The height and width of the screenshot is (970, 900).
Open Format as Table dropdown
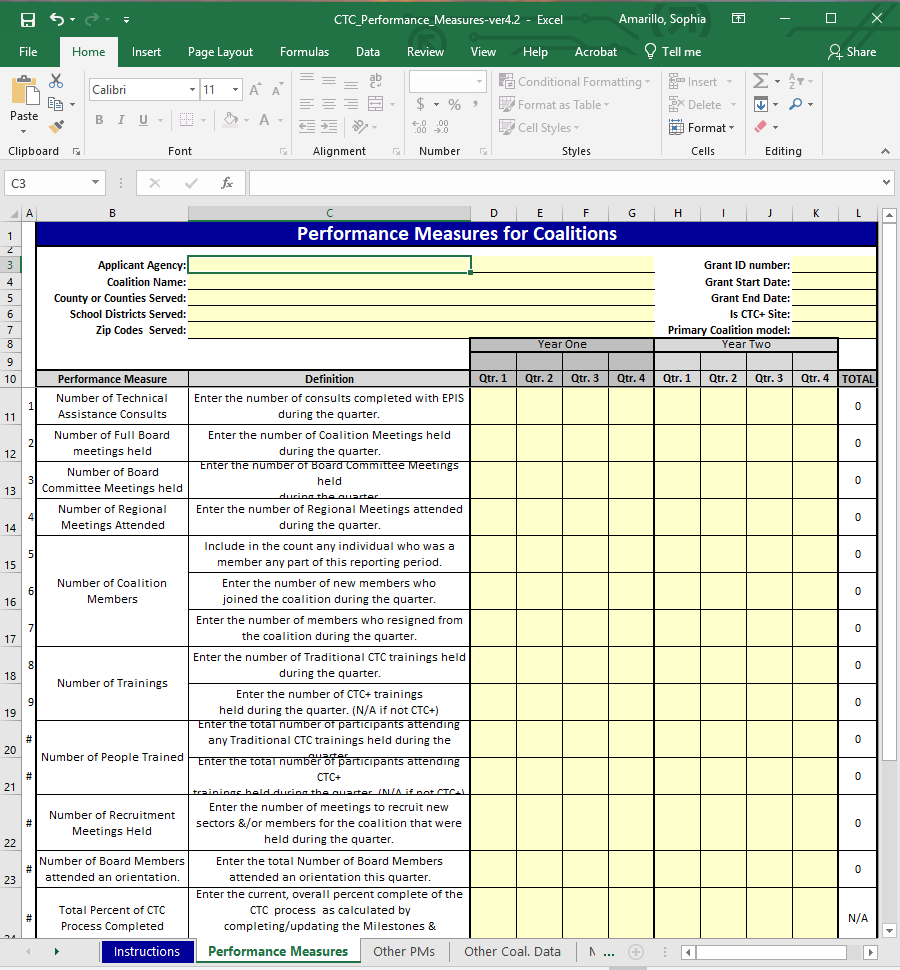554,105
